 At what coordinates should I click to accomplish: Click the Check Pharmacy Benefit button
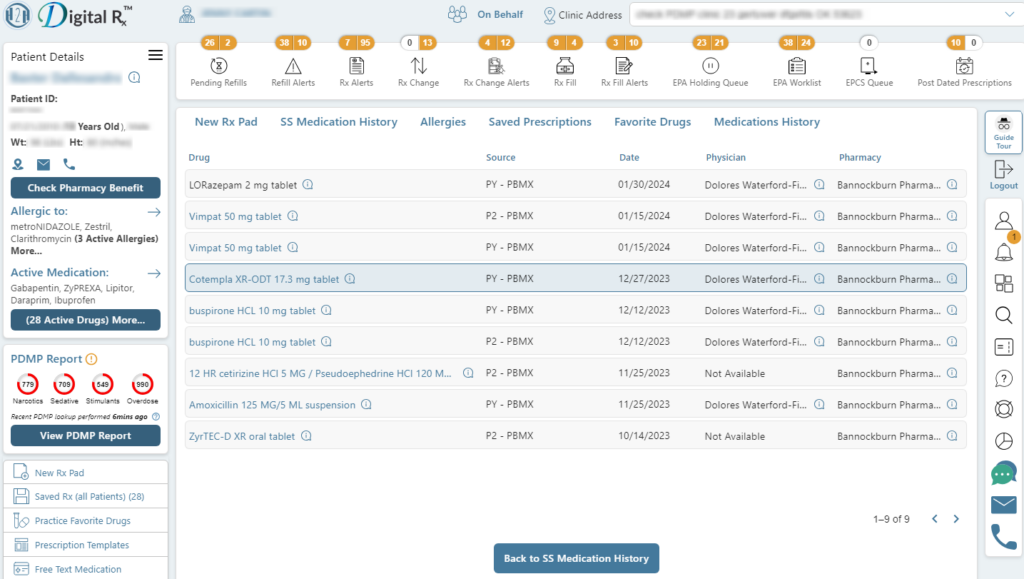click(x=85, y=188)
